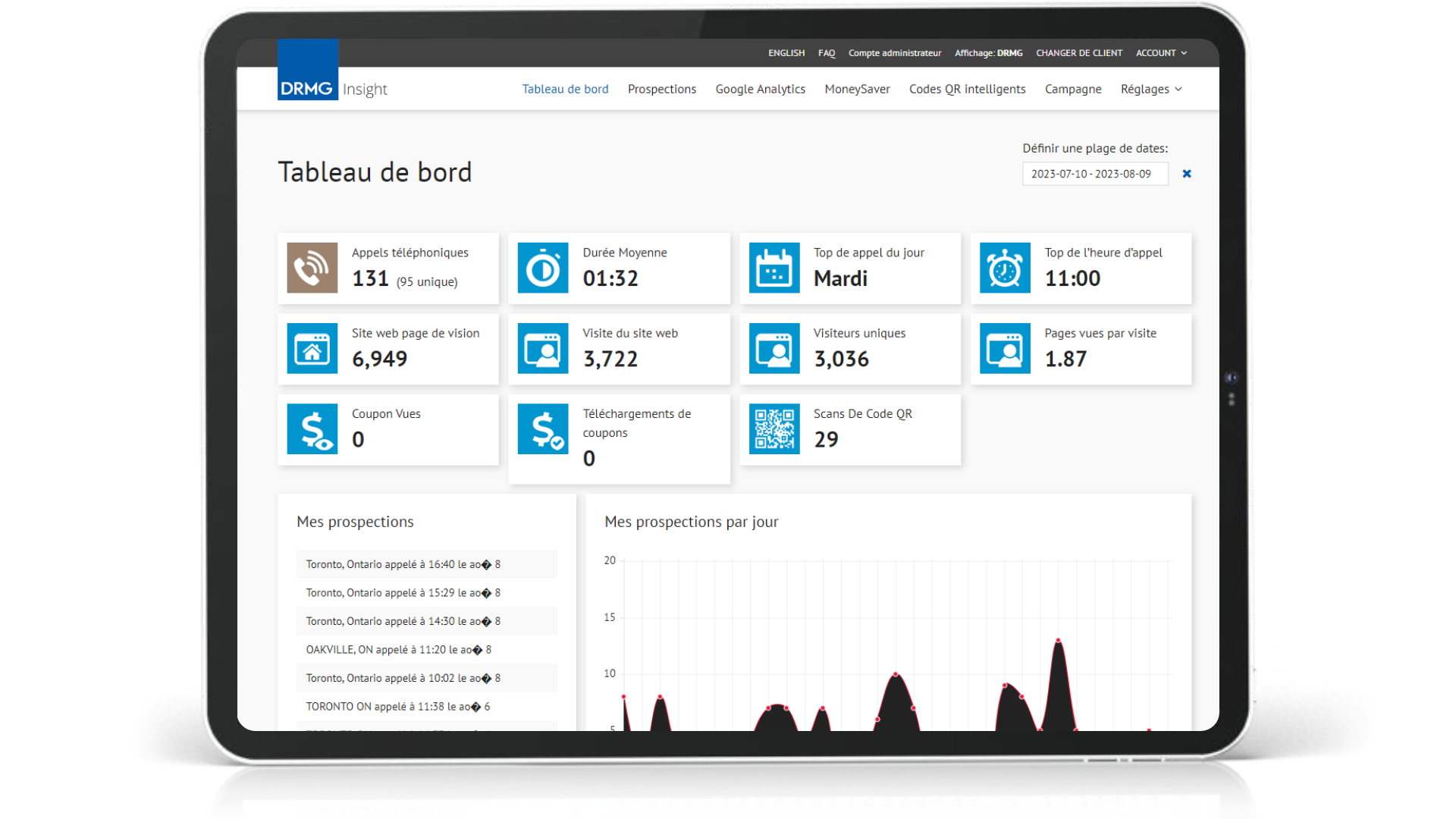Navigate to MoneySaver
The width and height of the screenshot is (1456, 819).
[857, 89]
